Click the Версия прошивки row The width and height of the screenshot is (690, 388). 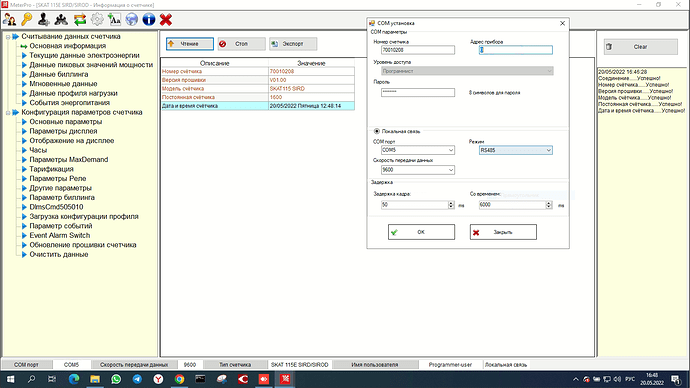[x=258, y=80]
